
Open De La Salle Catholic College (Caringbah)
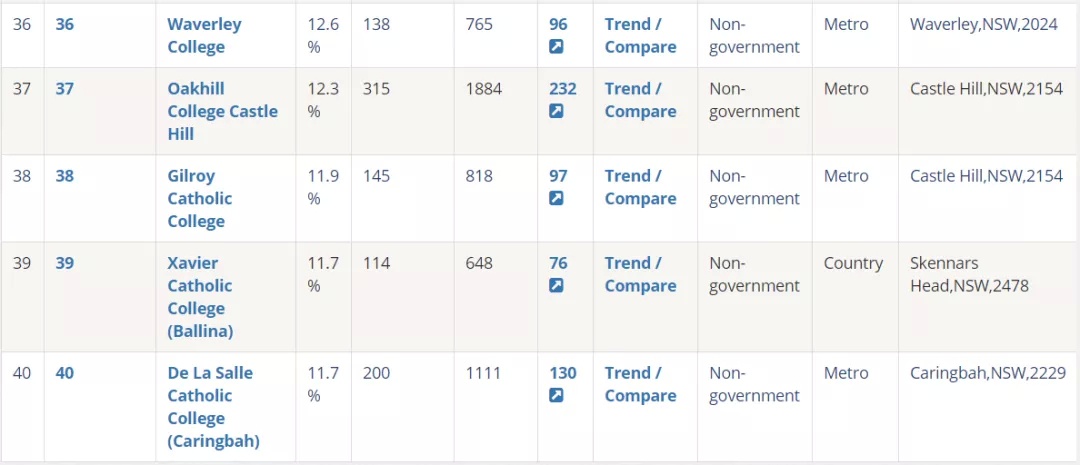click(x=214, y=407)
